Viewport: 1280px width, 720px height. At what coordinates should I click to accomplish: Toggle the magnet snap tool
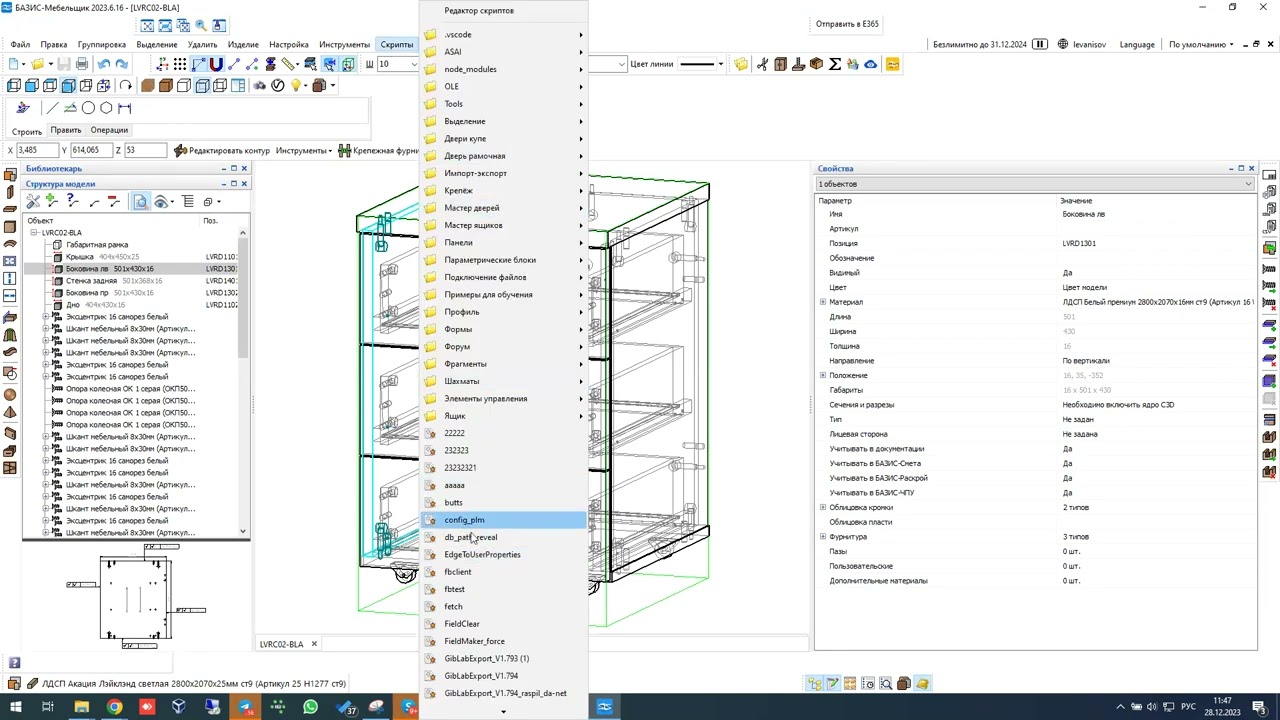point(216,64)
